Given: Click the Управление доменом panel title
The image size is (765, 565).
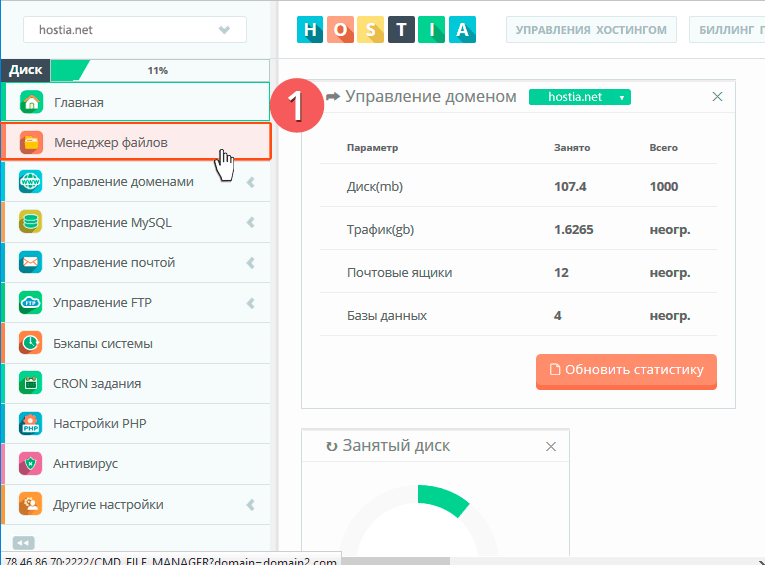Looking at the screenshot, I should click(431, 96).
